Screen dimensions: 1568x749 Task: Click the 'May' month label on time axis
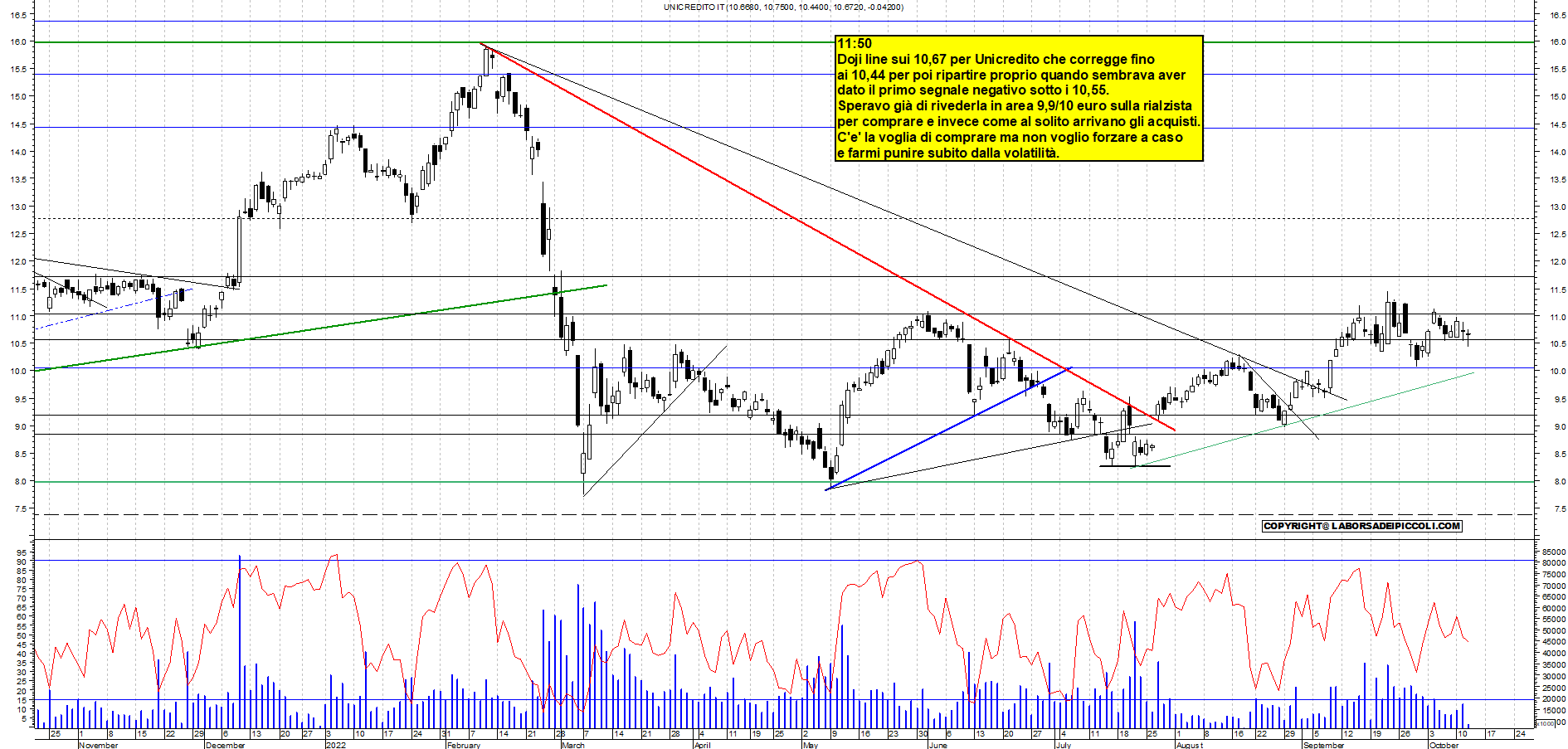coord(811,745)
